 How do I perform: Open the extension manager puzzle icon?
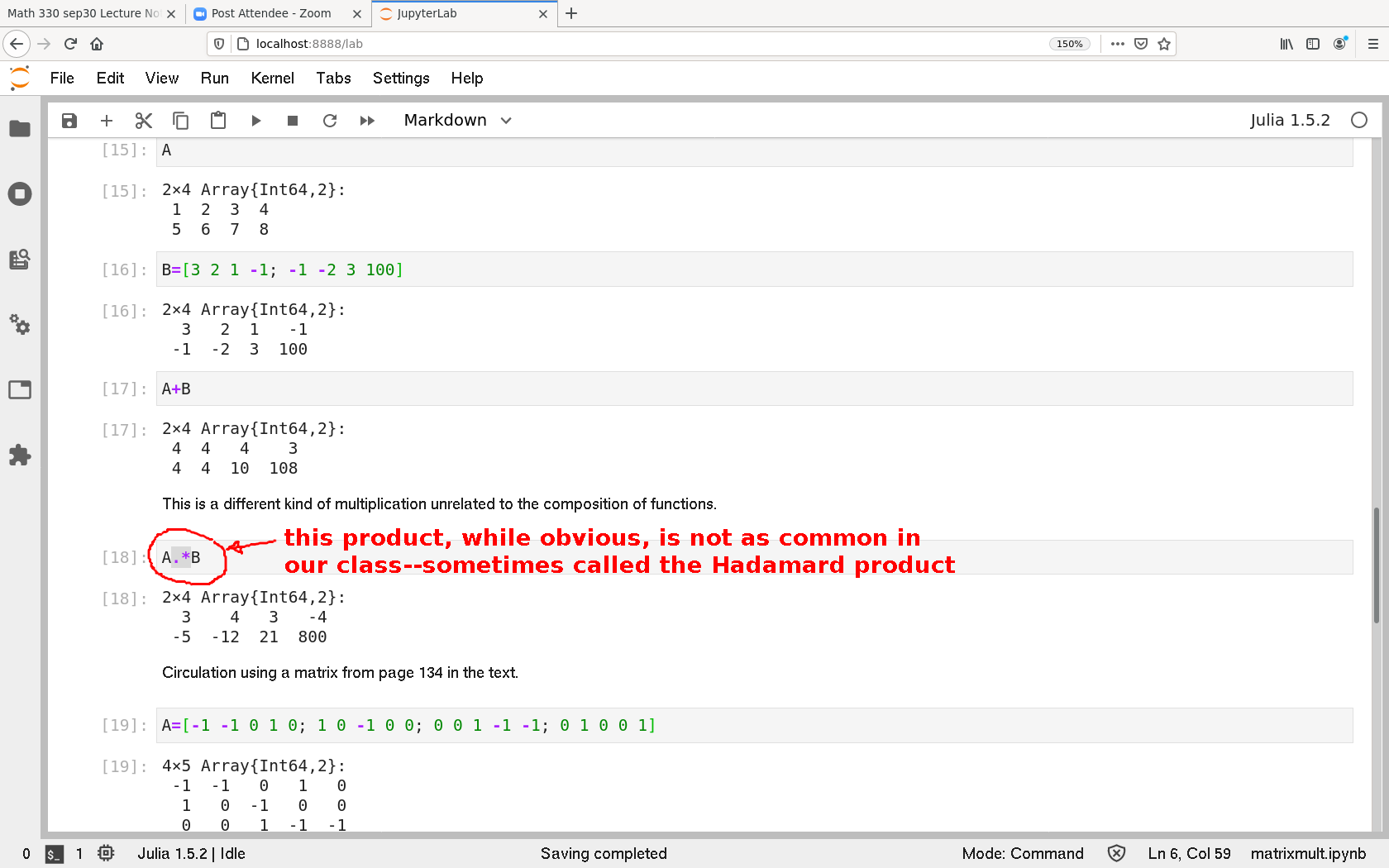20,455
